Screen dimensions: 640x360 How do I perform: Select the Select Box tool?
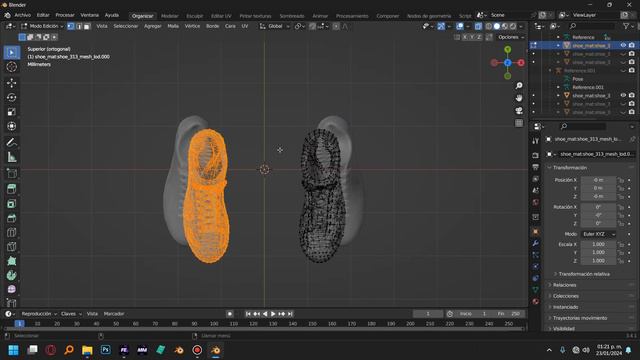pos(11,52)
